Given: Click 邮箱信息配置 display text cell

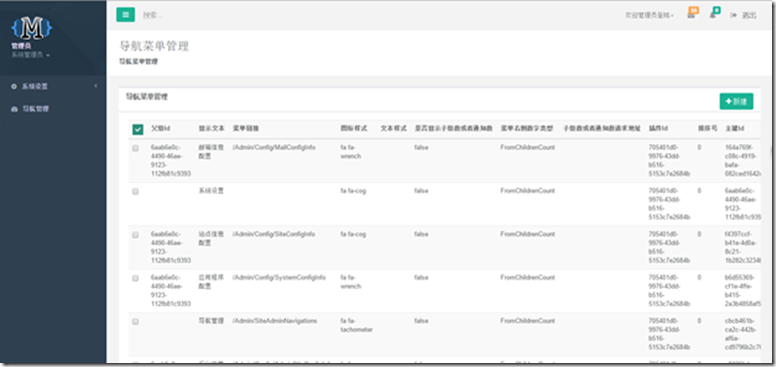Looking at the screenshot, I should [x=211, y=152].
